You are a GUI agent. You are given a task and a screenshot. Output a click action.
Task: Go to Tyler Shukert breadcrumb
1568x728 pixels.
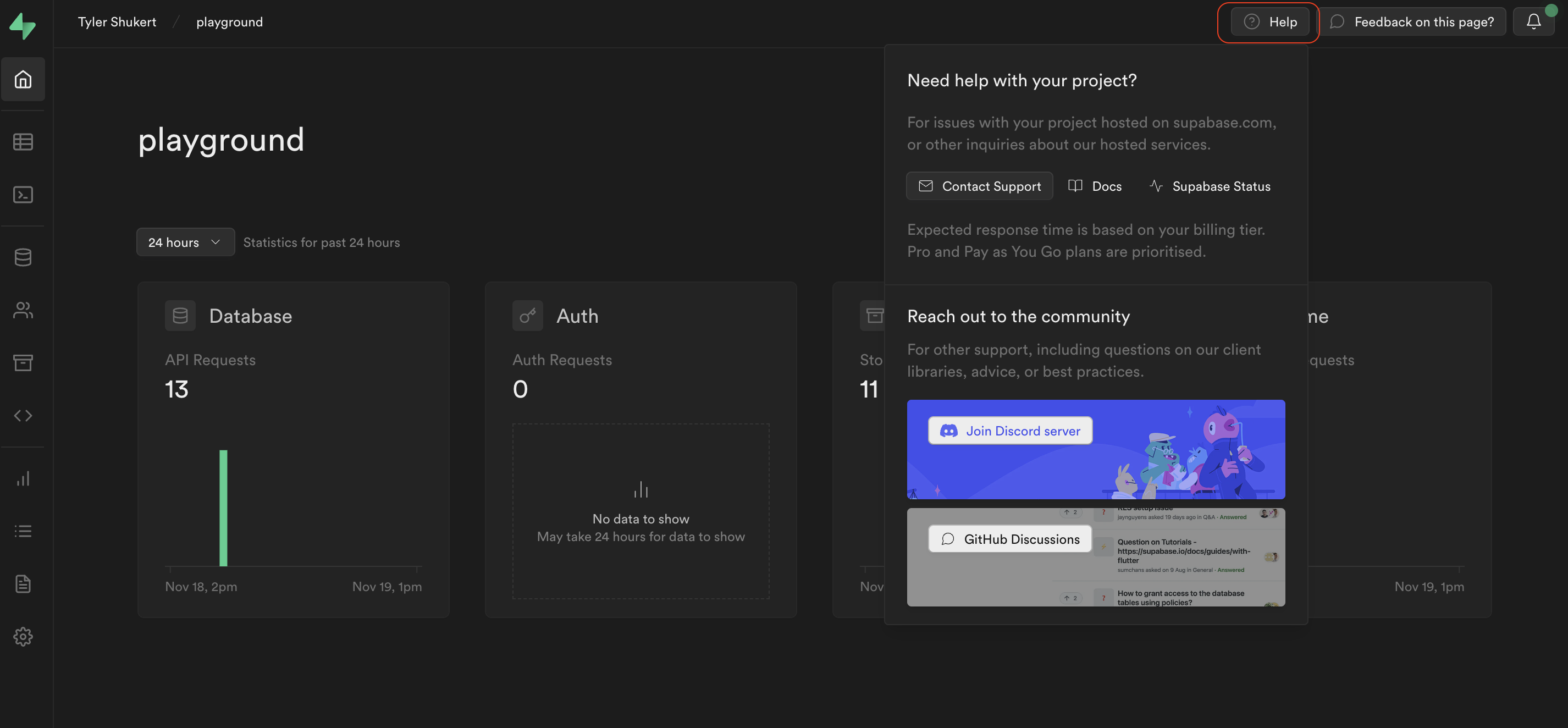pos(117,22)
